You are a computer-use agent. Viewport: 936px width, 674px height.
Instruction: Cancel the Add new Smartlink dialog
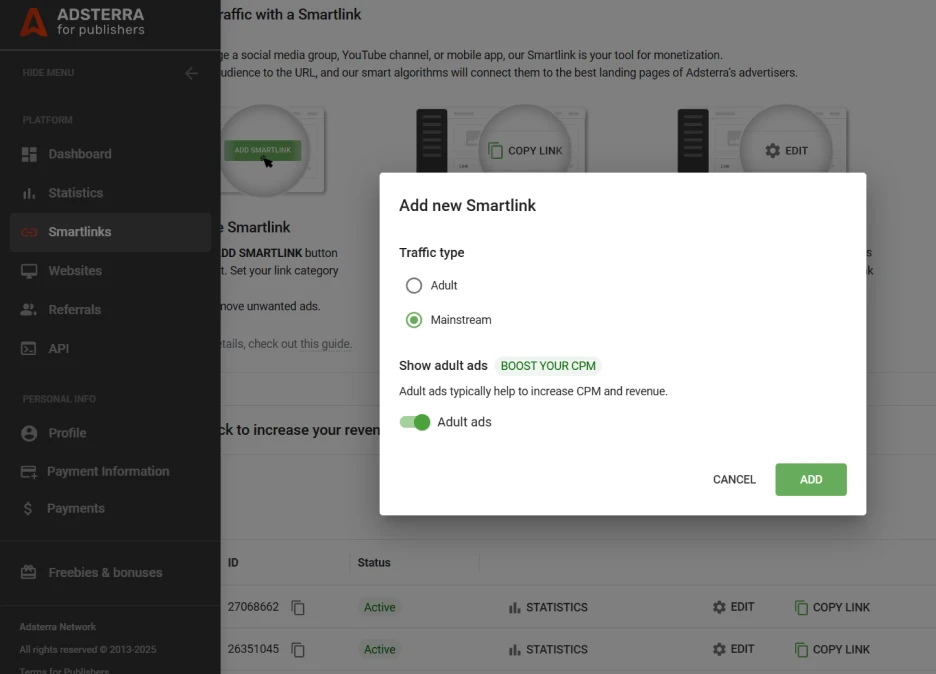(x=734, y=479)
